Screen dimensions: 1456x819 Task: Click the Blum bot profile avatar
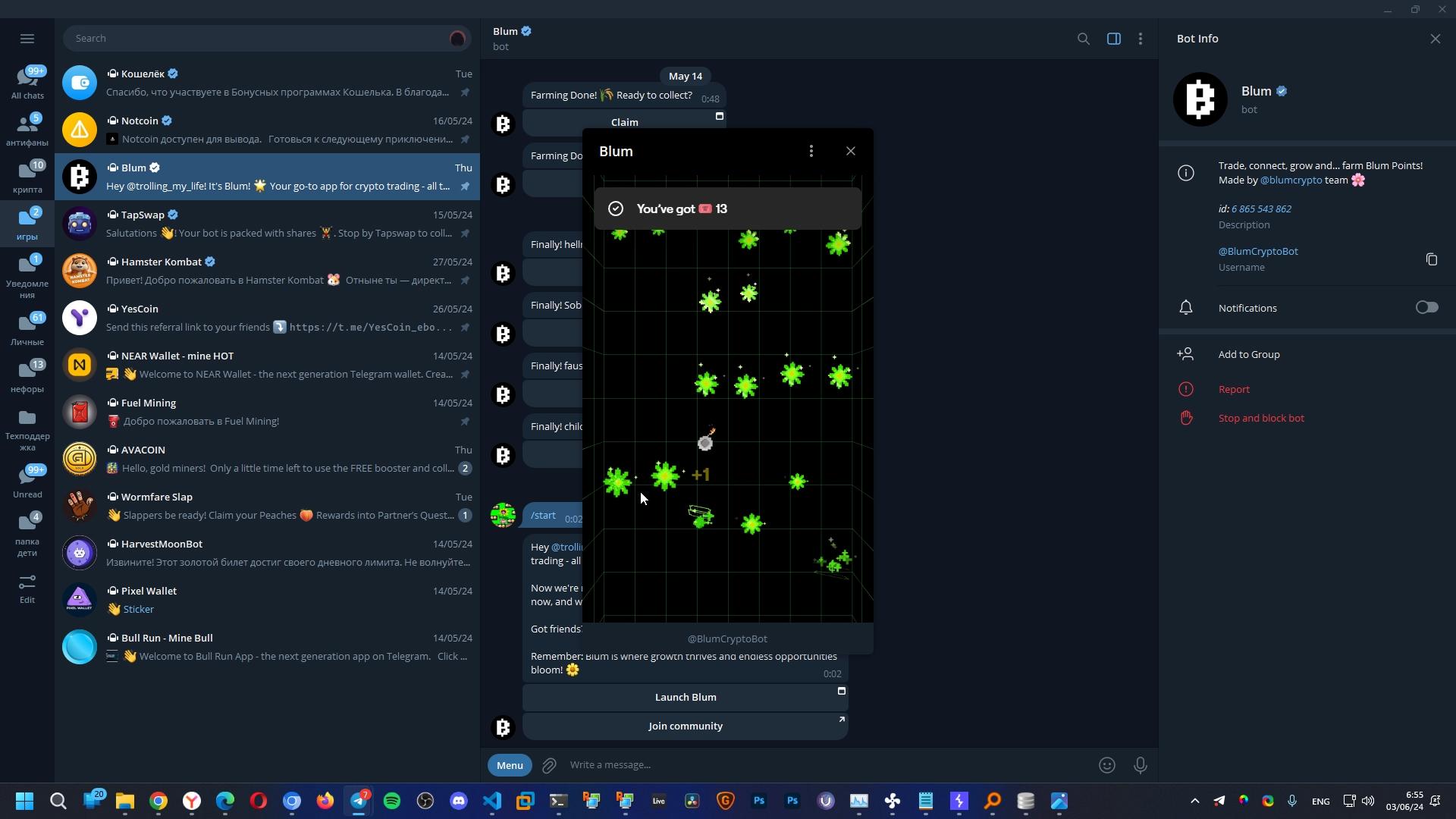pos(1200,99)
